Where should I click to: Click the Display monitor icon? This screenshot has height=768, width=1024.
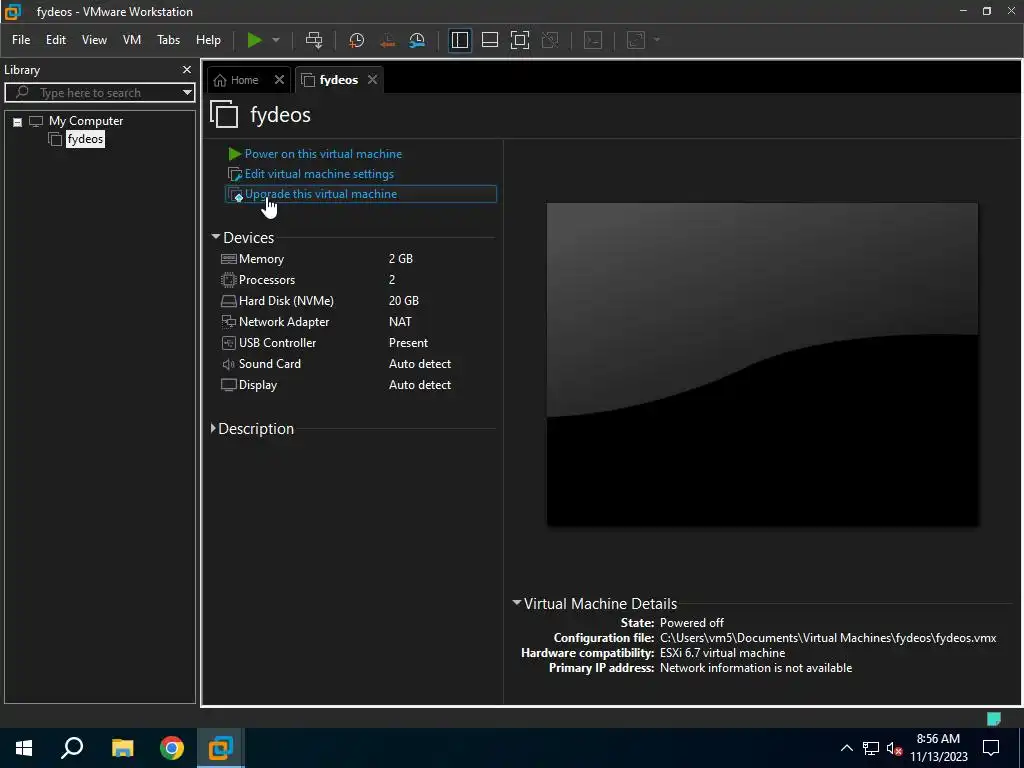click(x=229, y=385)
